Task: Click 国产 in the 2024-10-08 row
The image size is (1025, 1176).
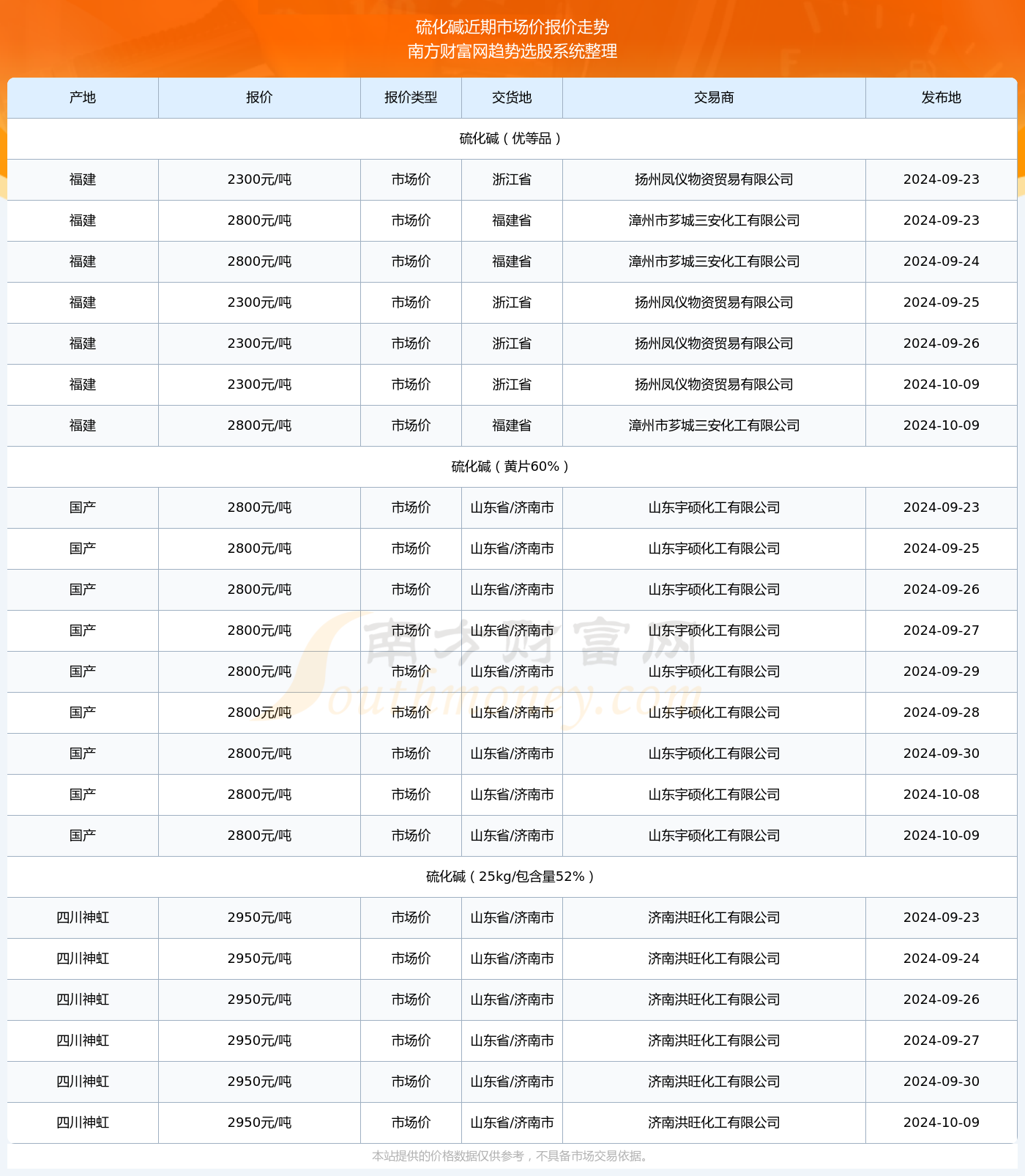Action: click(x=83, y=794)
